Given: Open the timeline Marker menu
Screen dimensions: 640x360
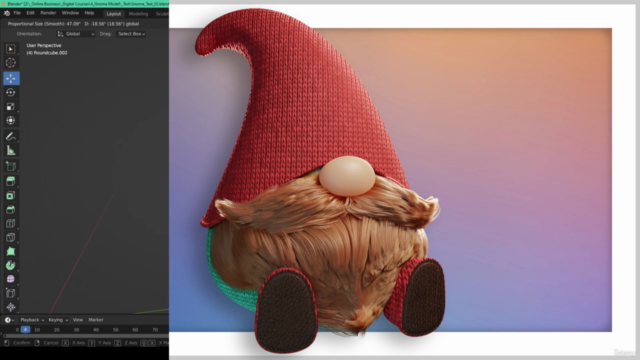Looking at the screenshot, I should coord(96,320).
